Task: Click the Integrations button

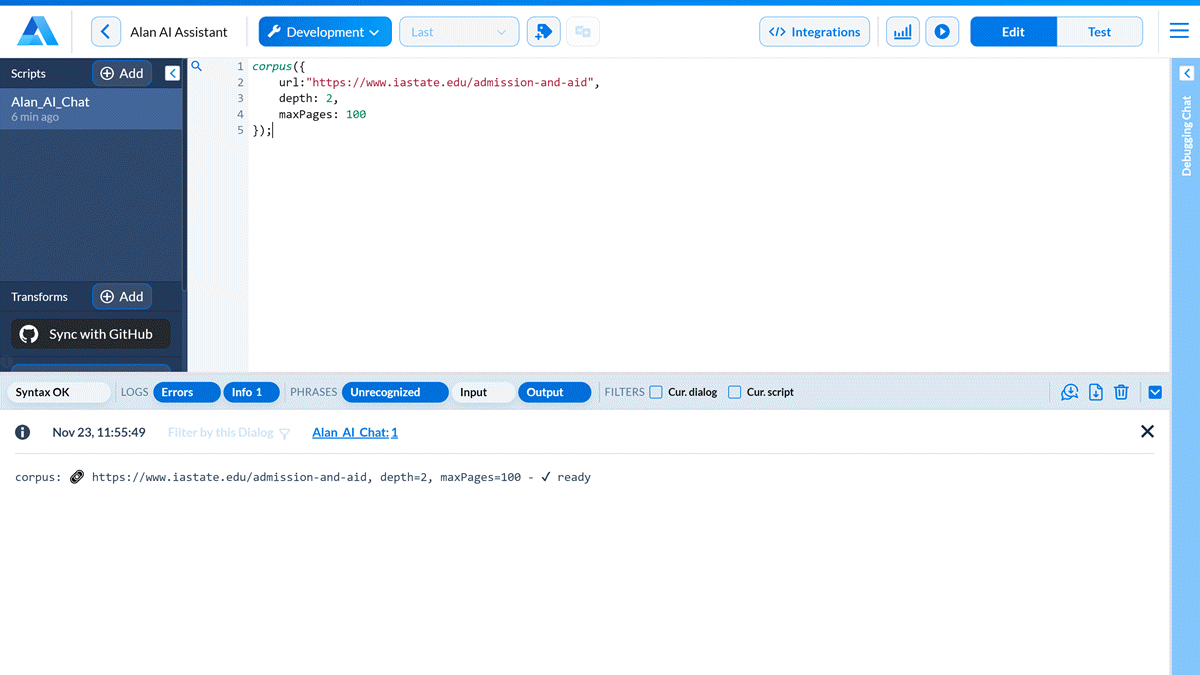Action: click(x=814, y=32)
